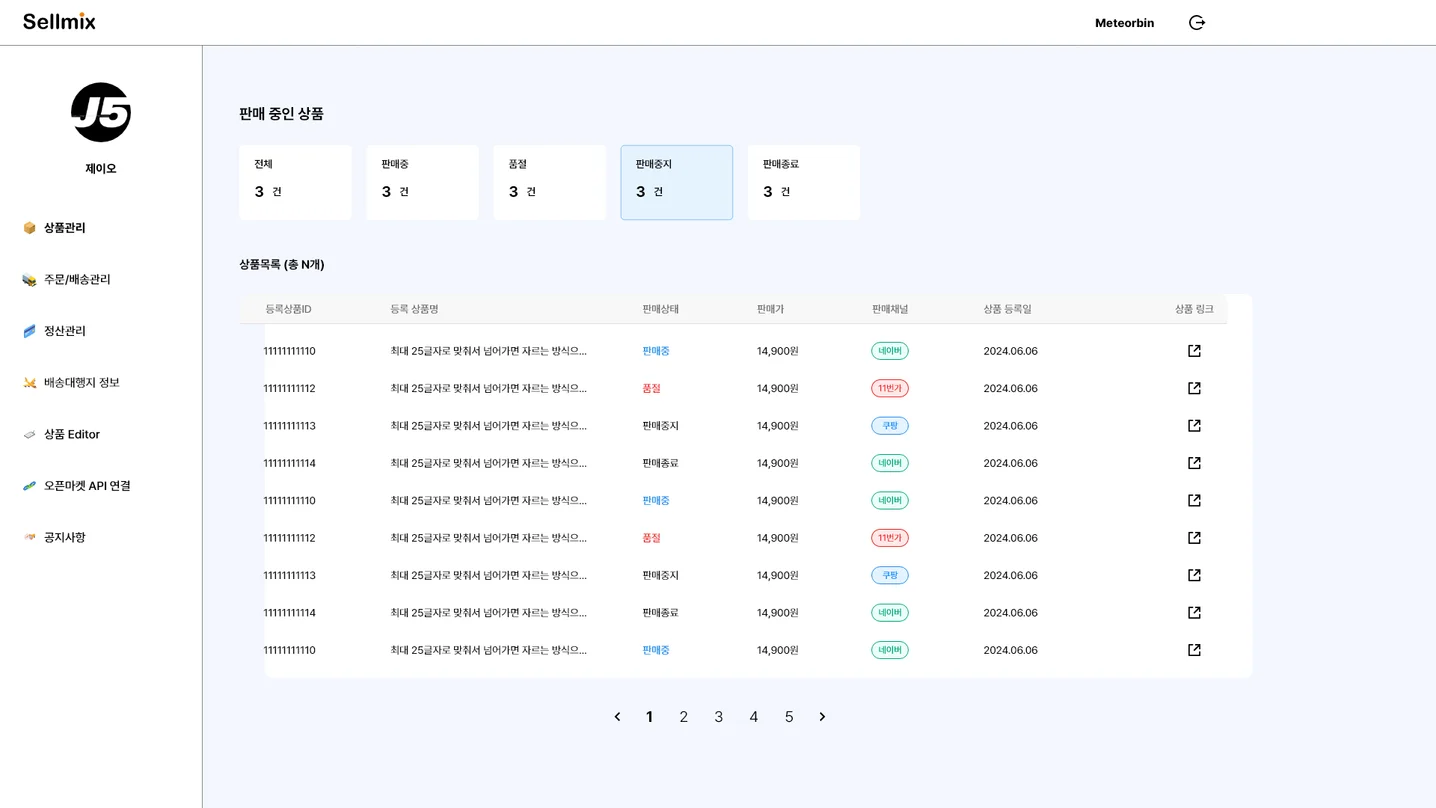Click the 쿠팡 badge in third row
This screenshot has height=808, width=1436.
890,426
